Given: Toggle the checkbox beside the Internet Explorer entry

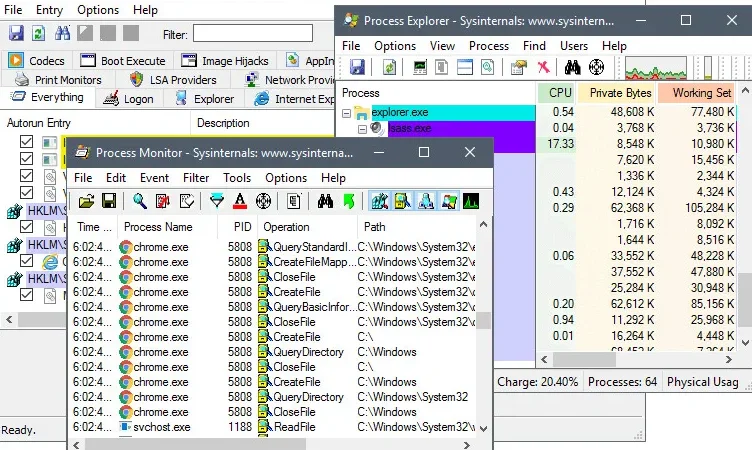Looking at the screenshot, I should 26,261.
